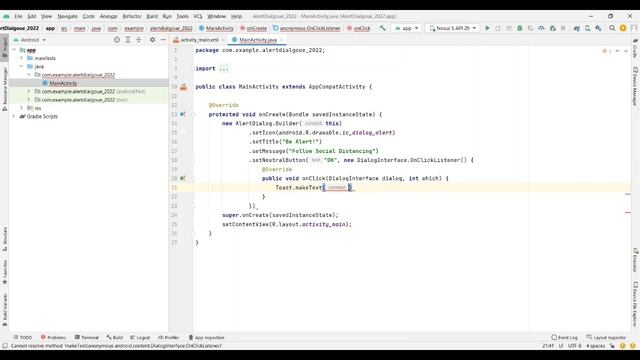Open the Event Log
The height and width of the screenshot is (360, 640).
coord(564,338)
